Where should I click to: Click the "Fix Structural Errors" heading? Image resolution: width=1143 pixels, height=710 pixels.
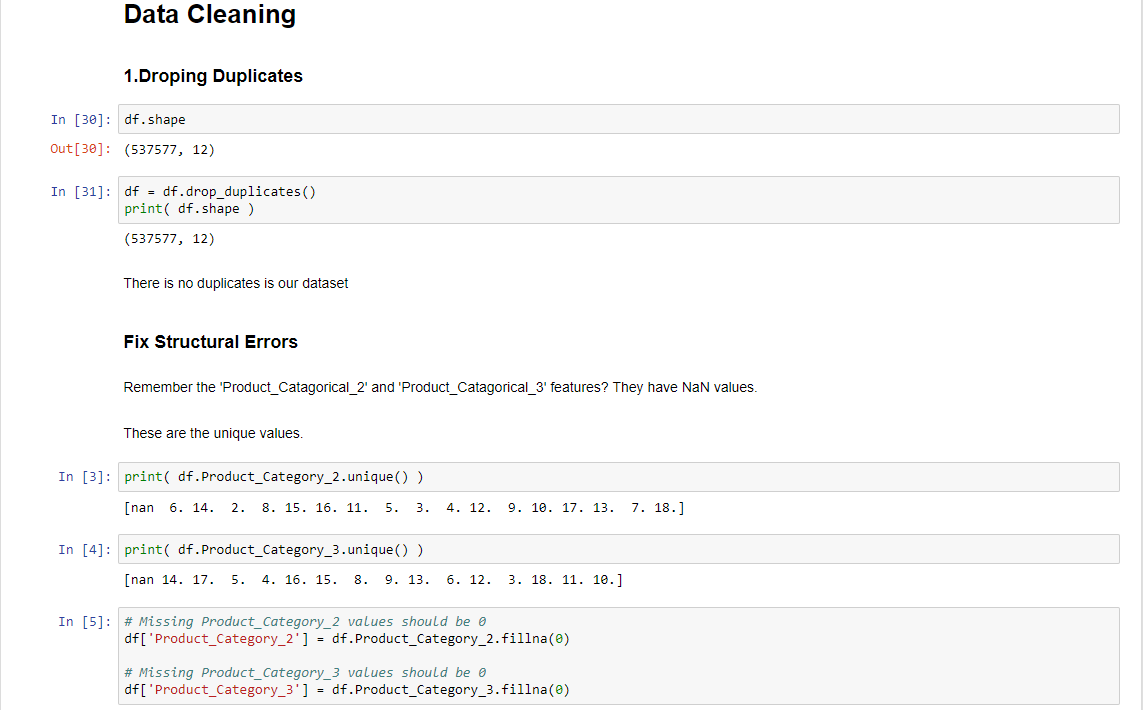[x=211, y=342]
